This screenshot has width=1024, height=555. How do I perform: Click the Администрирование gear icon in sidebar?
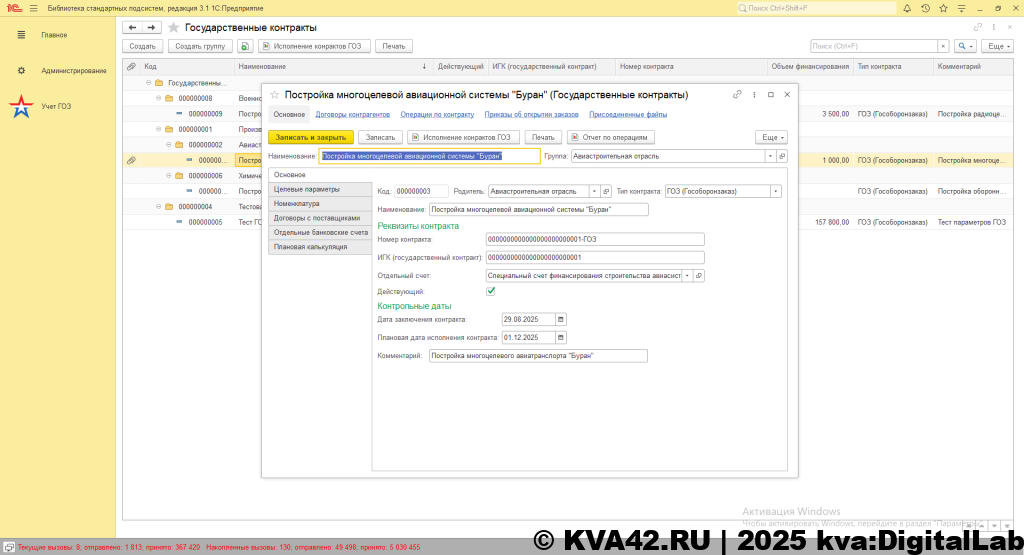(21, 71)
